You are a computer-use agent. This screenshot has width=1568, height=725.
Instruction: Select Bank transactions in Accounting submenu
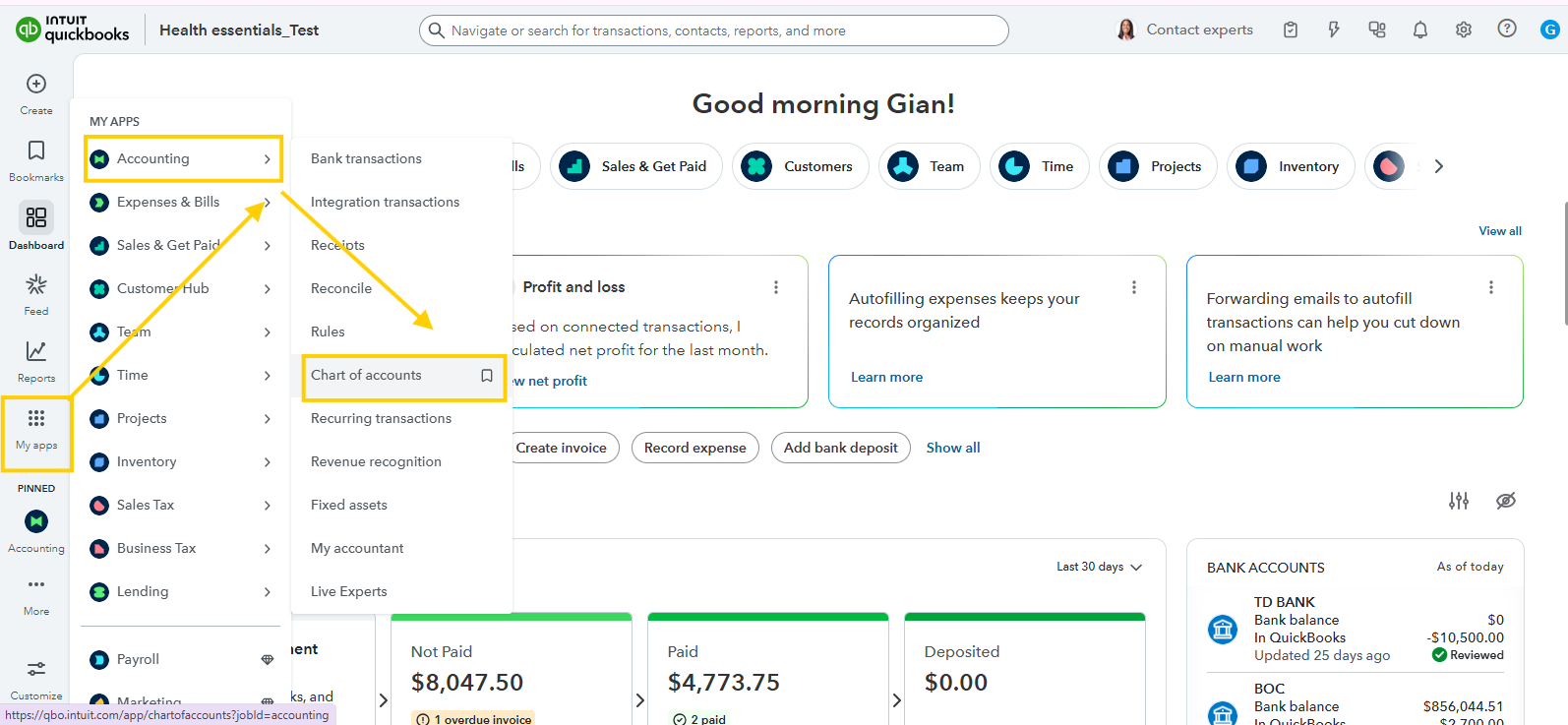(366, 158)
